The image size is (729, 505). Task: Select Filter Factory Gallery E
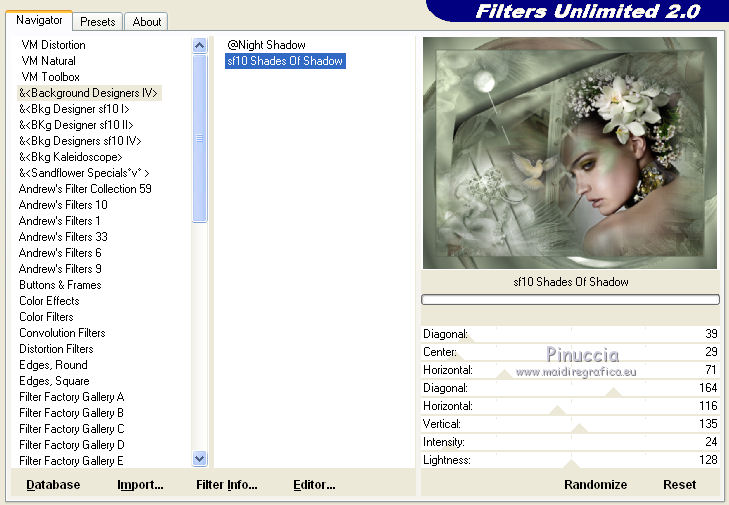pos(71,461)
